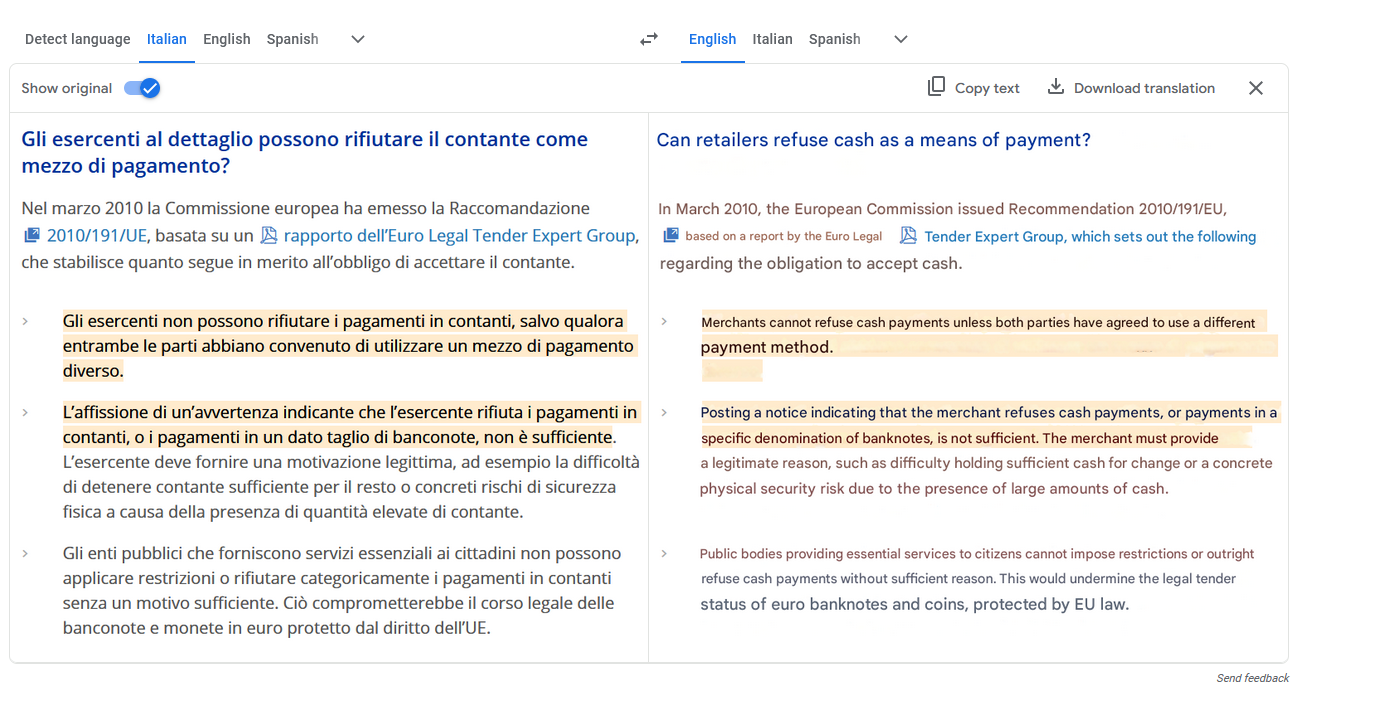Screen dimensions: 1380x709
Task: Click document icon before 2010/191/UE link
Action: point(32,236)
